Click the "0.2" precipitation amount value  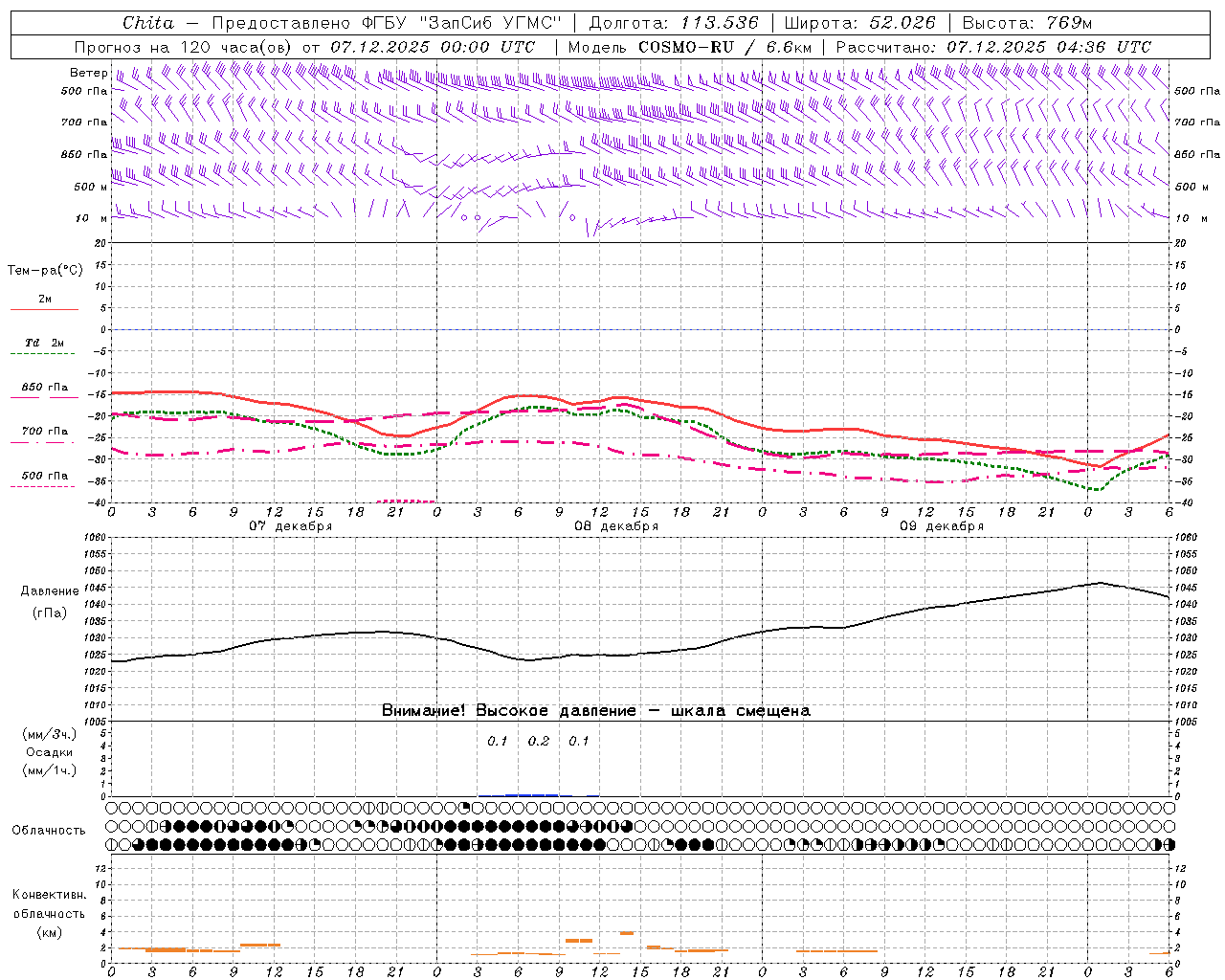click(539, 742)
